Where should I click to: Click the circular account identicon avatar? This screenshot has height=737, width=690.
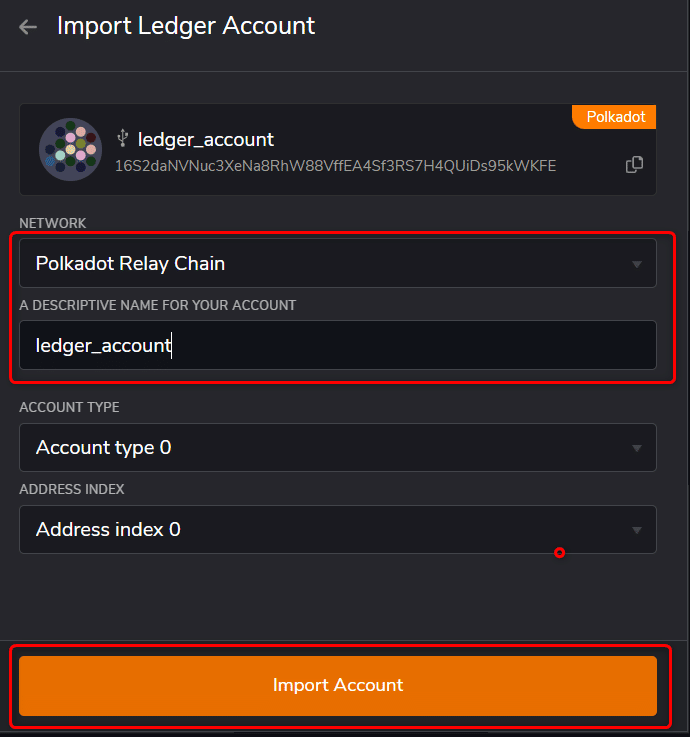click(x=70, y=150)
